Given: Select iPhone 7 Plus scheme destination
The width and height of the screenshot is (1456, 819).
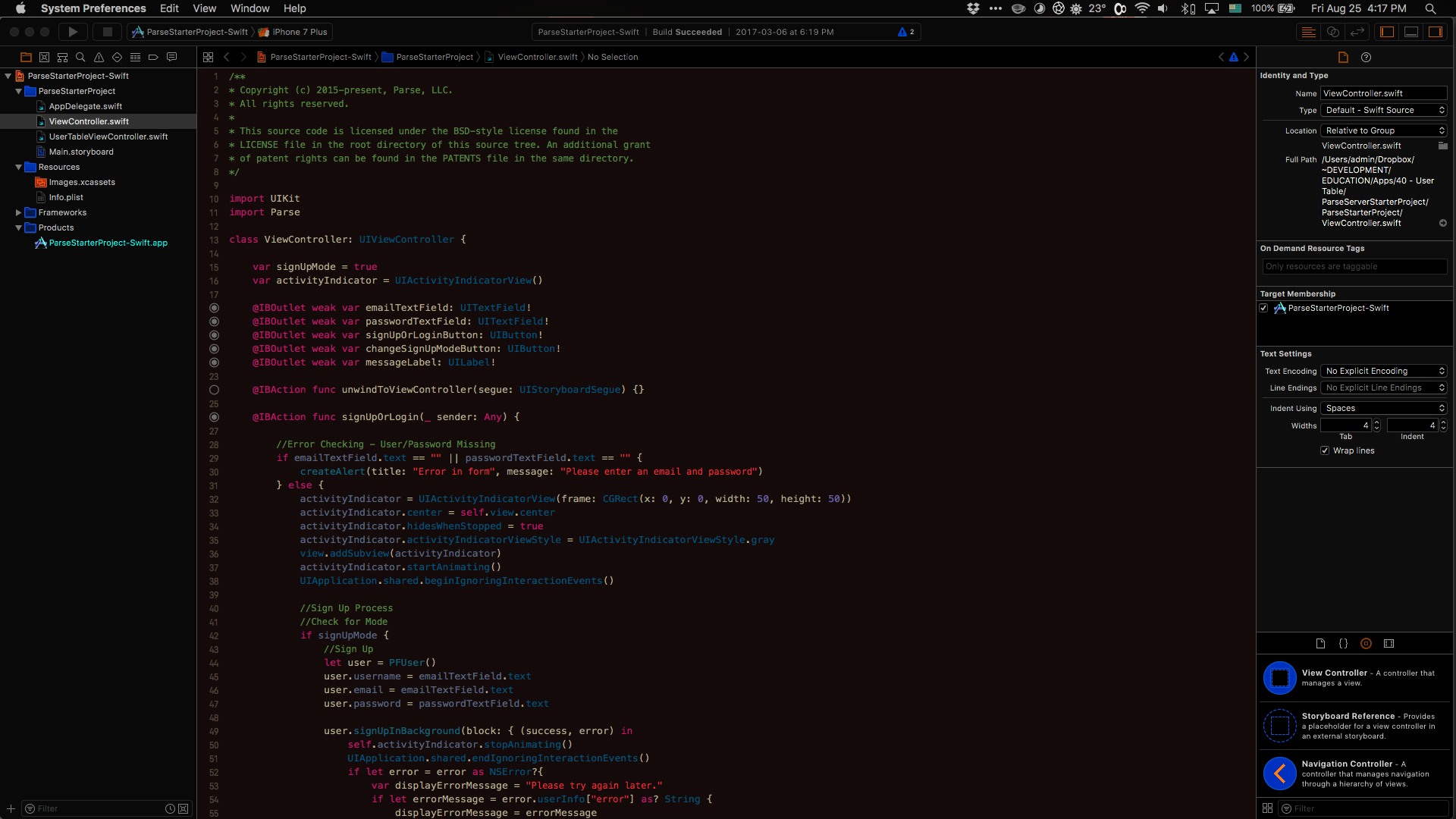Looking at the screenshot, I should coord(300,32).
